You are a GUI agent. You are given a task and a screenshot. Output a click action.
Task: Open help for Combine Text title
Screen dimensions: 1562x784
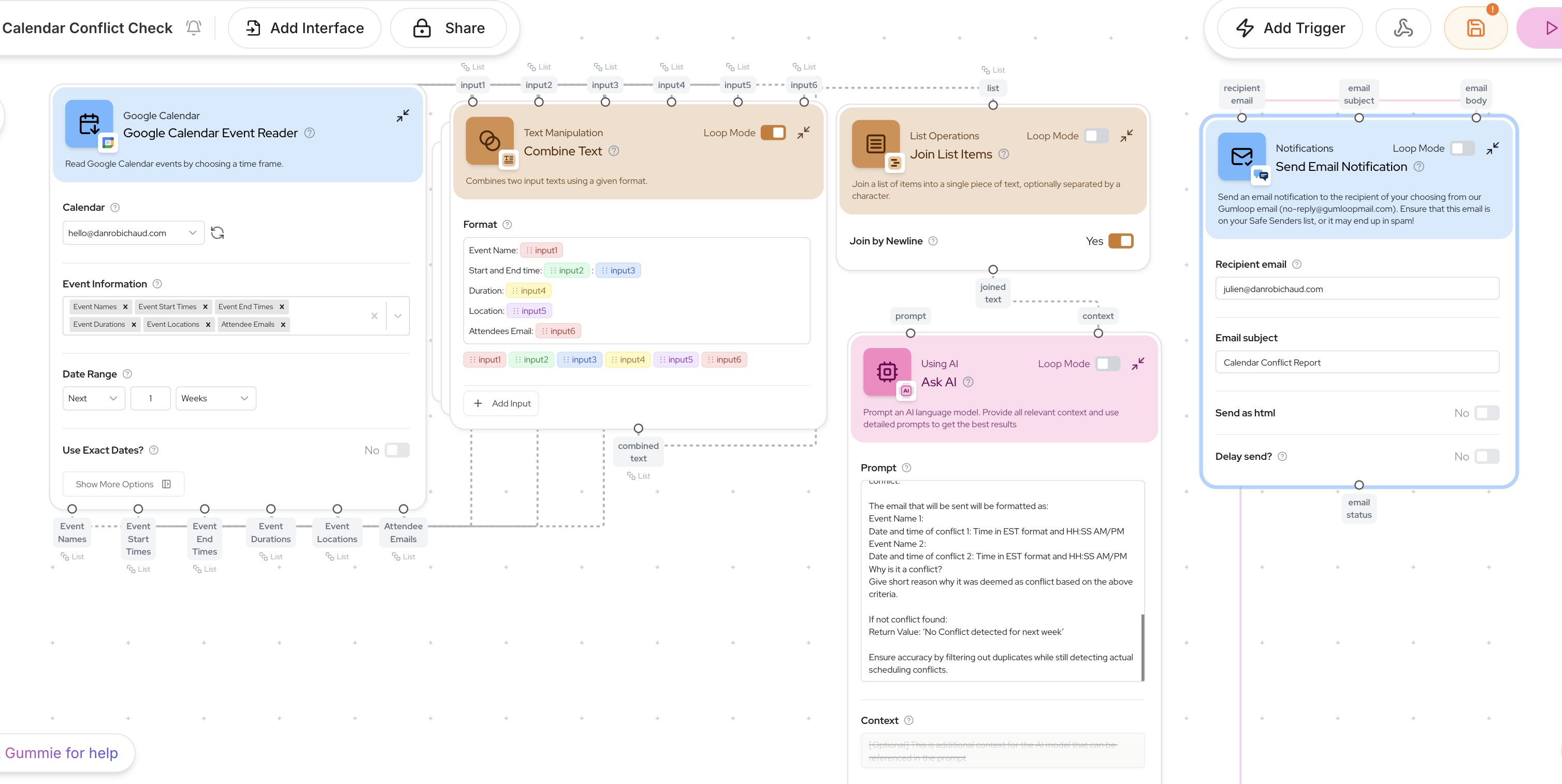pos(614,151)
